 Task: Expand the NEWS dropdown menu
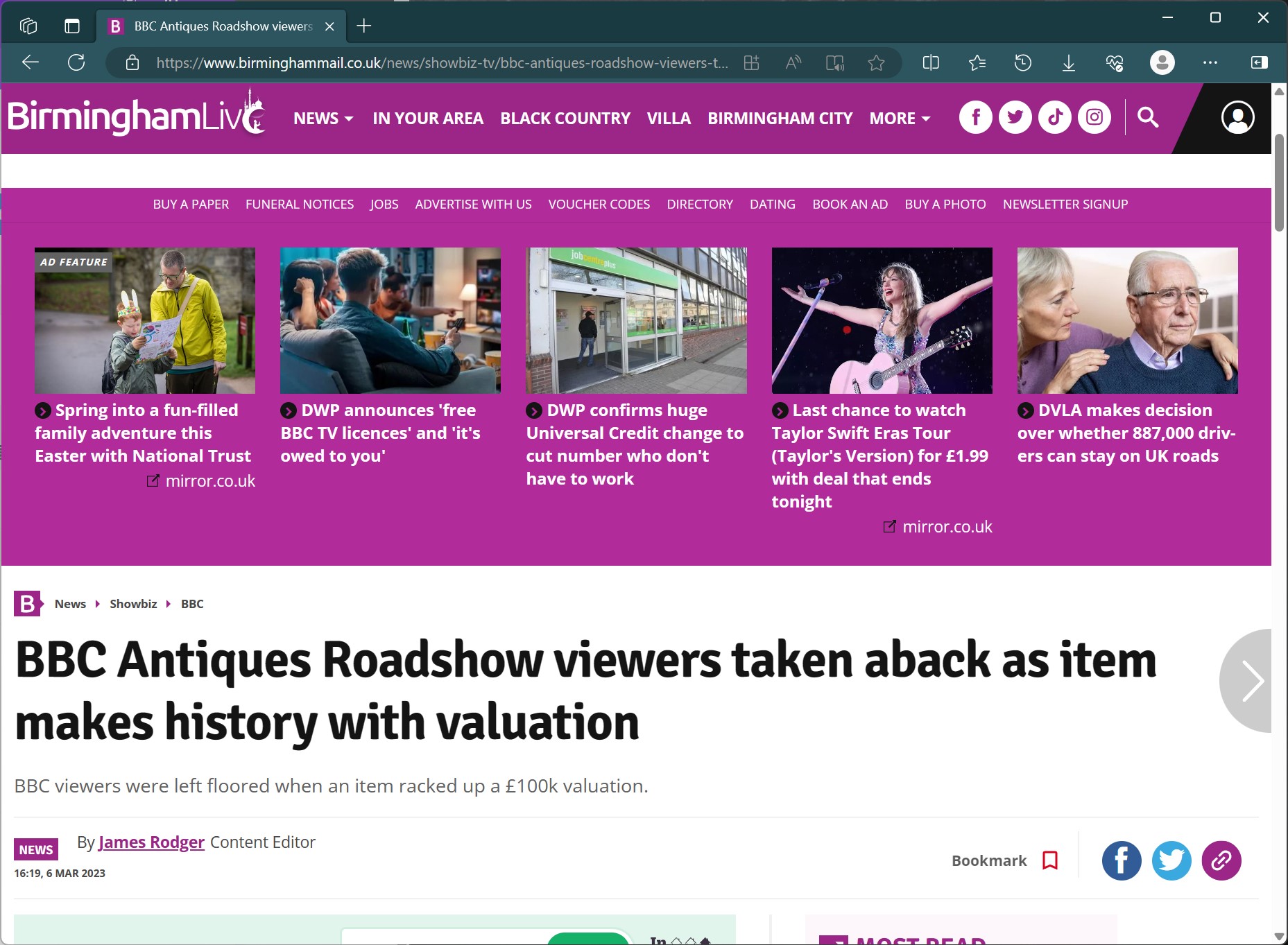323,119
